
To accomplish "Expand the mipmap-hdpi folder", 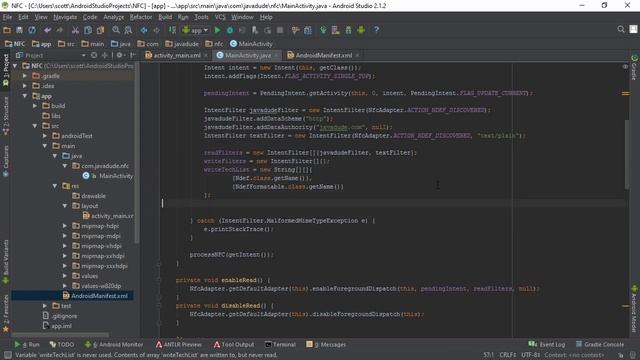I will (65, 226).
